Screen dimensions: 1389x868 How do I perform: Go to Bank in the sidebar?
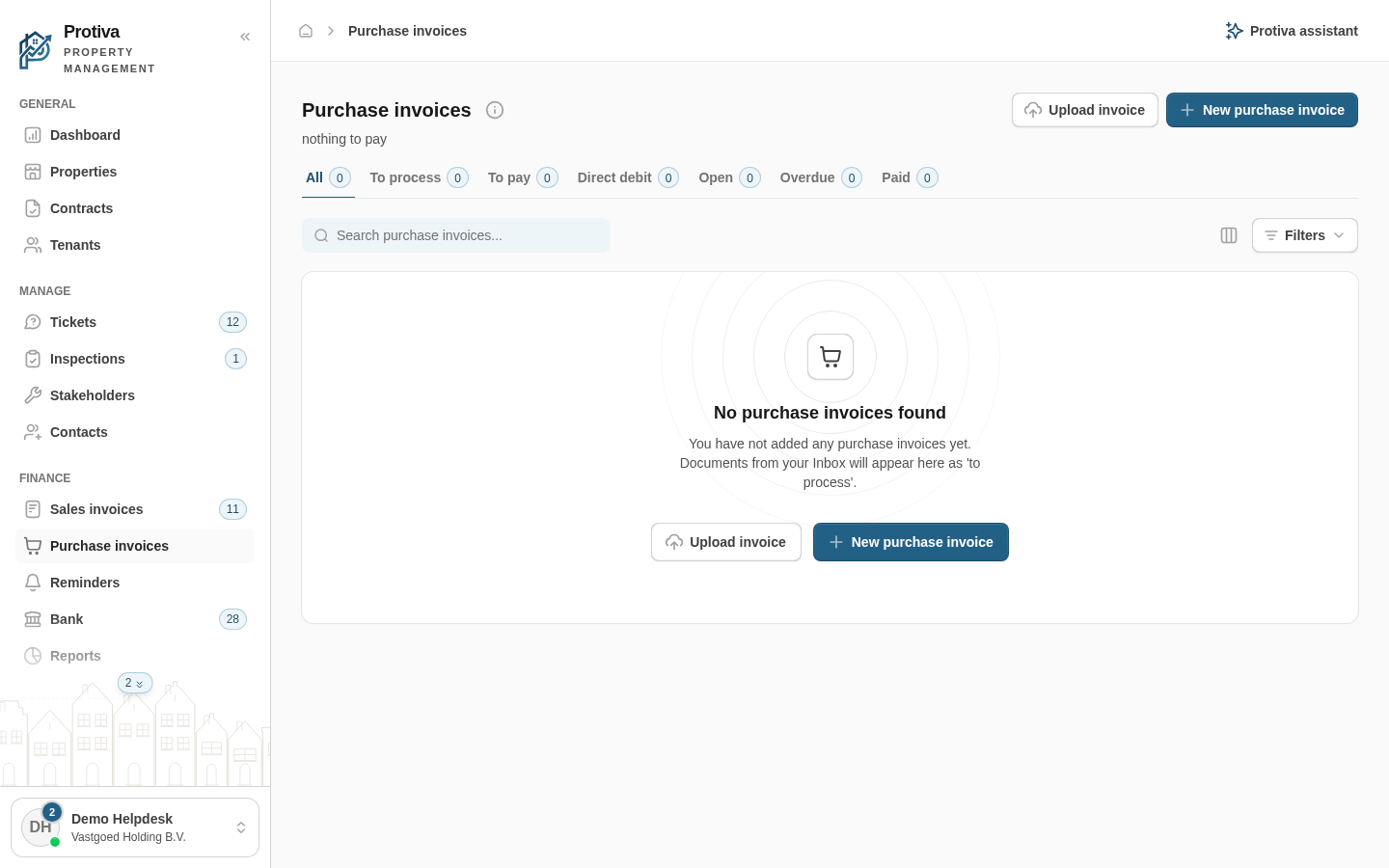(x=135, y=619)
